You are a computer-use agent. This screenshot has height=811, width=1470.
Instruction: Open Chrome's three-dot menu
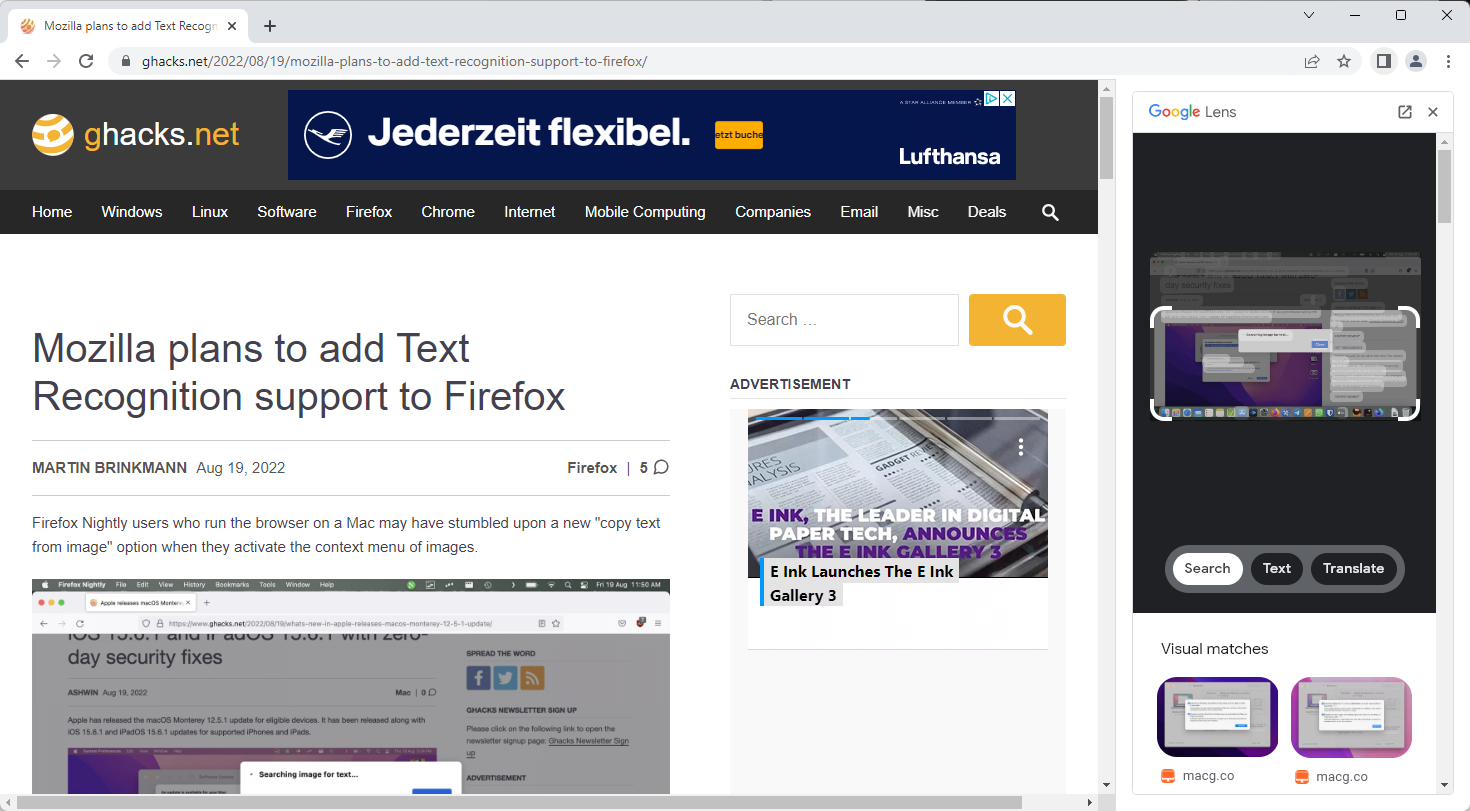[1448, 61]
